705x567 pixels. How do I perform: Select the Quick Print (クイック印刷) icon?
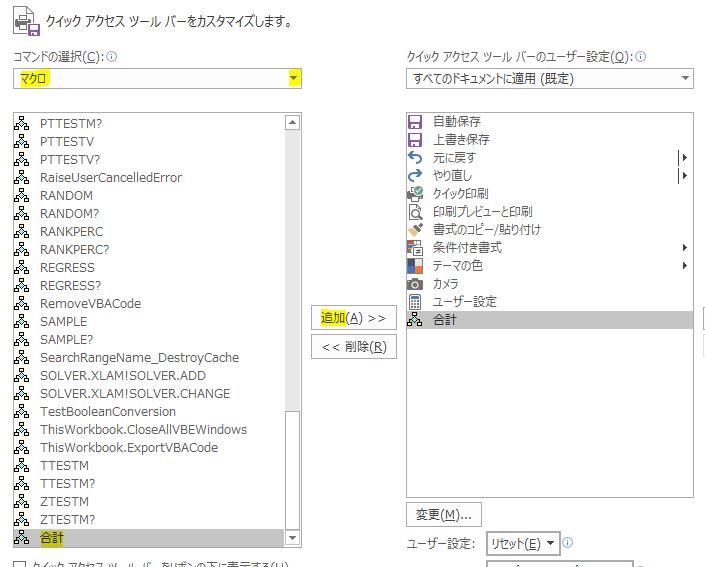(x=416, y=194)
